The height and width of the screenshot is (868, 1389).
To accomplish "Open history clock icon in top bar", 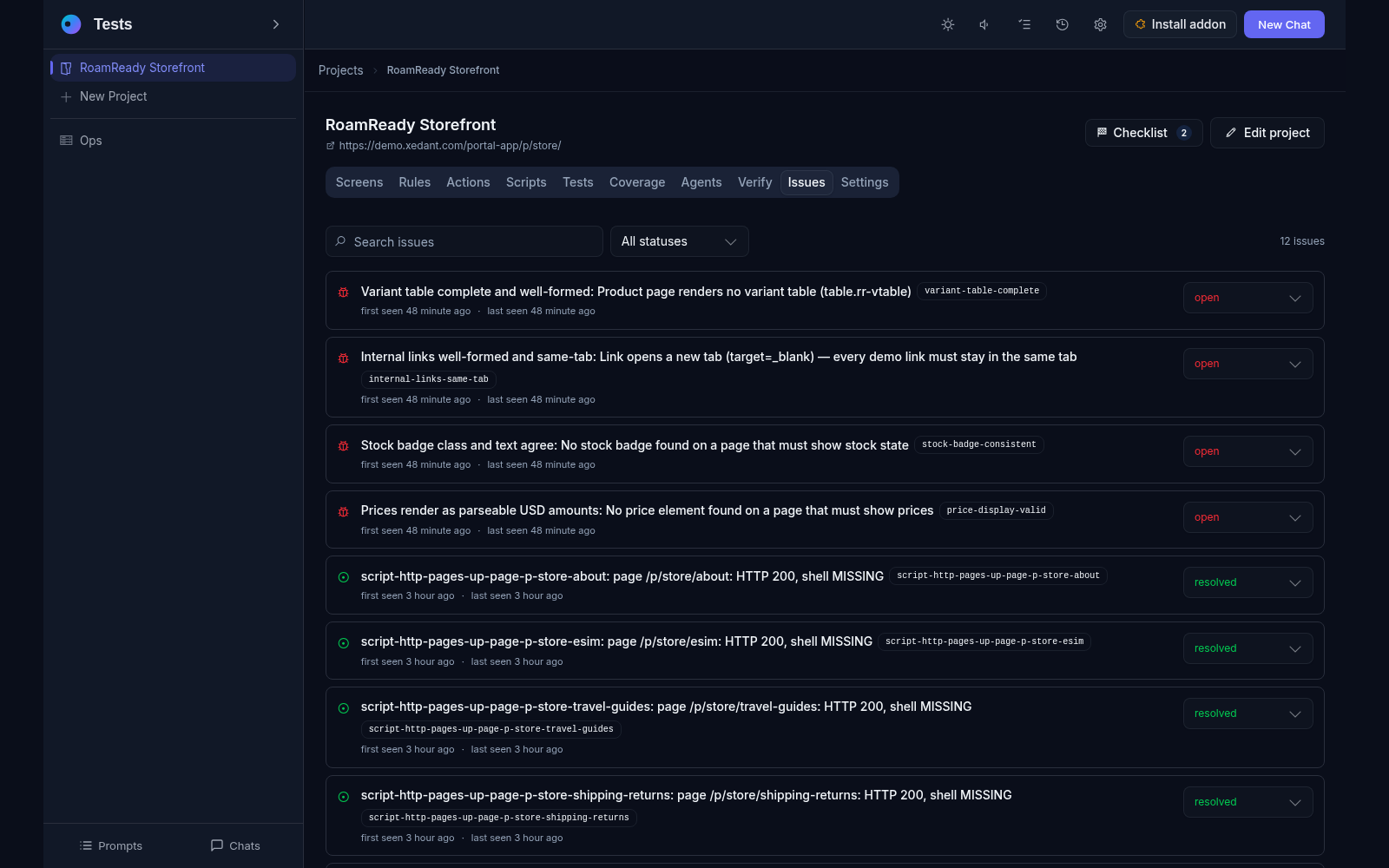I will point(1062,24).
